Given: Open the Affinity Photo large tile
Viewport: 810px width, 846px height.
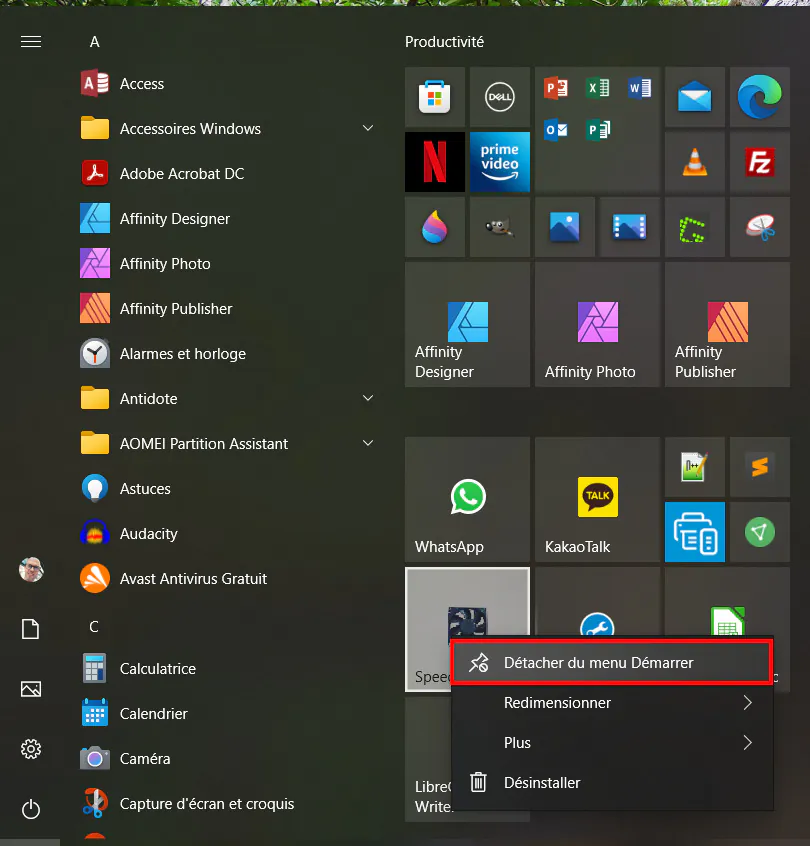Looking at the screenshot, I should tap(597, 325).
